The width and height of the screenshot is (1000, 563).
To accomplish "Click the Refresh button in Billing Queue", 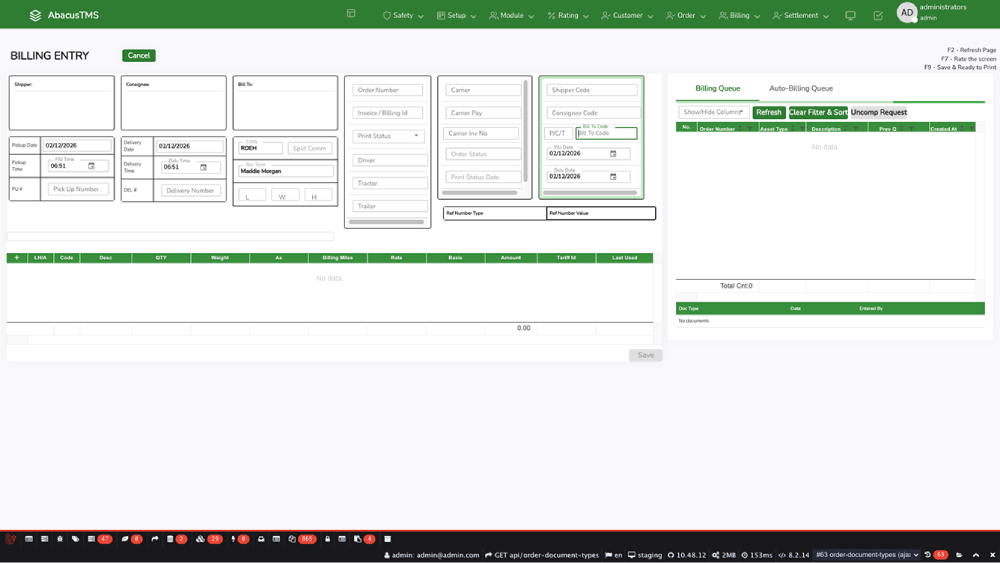I will [x=768, y=112].
